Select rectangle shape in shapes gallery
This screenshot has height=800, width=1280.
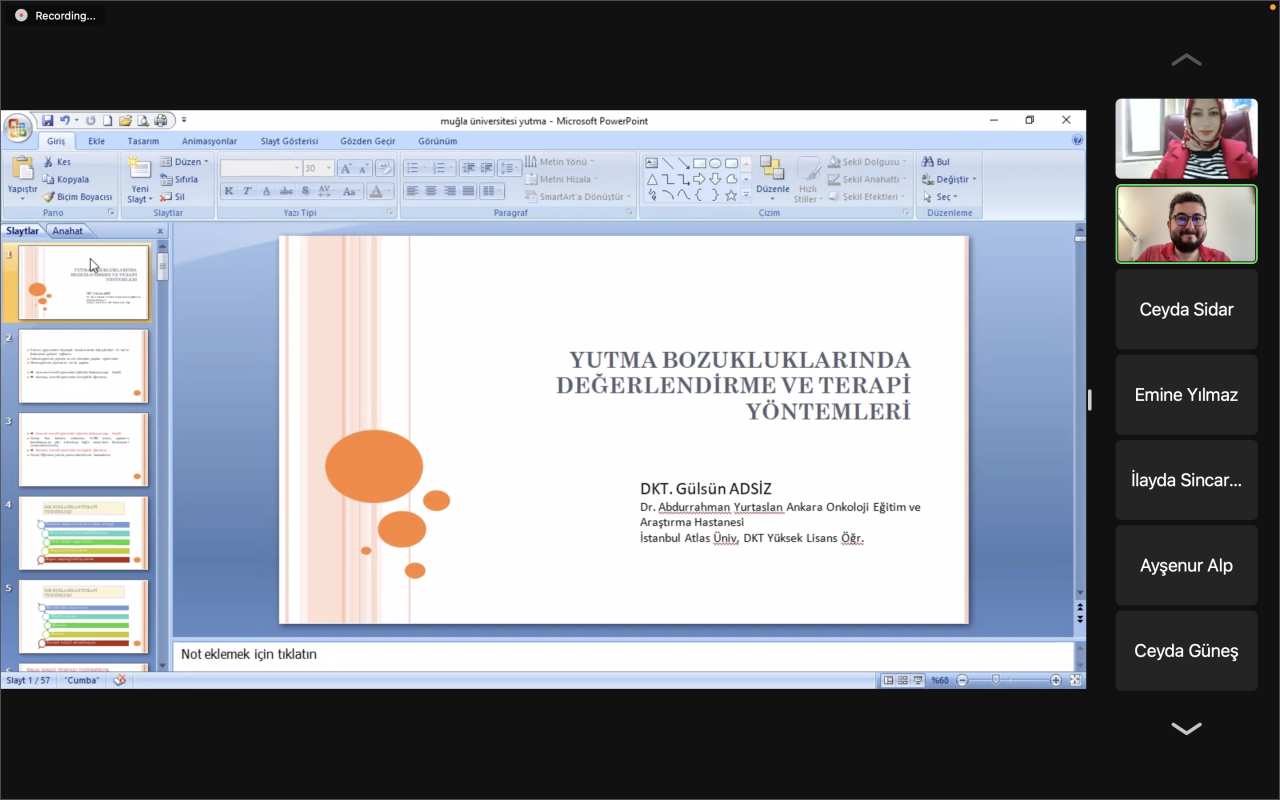(700, 163)
